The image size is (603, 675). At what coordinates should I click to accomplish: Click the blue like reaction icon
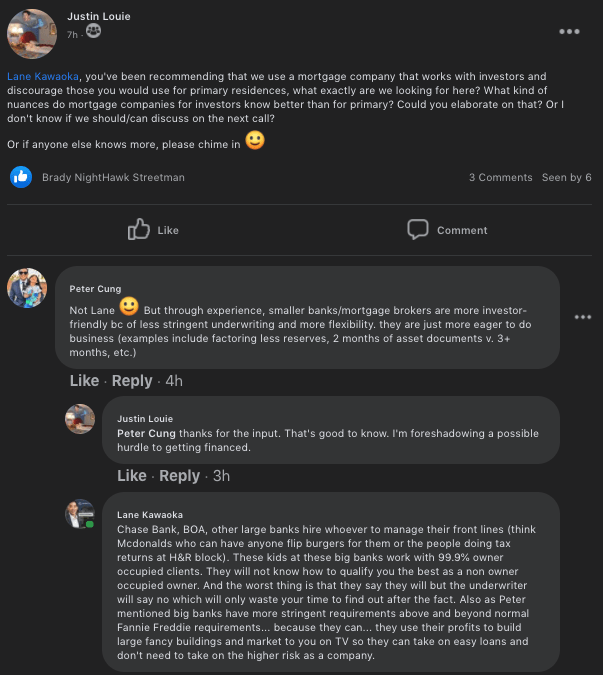pos(21,177)
